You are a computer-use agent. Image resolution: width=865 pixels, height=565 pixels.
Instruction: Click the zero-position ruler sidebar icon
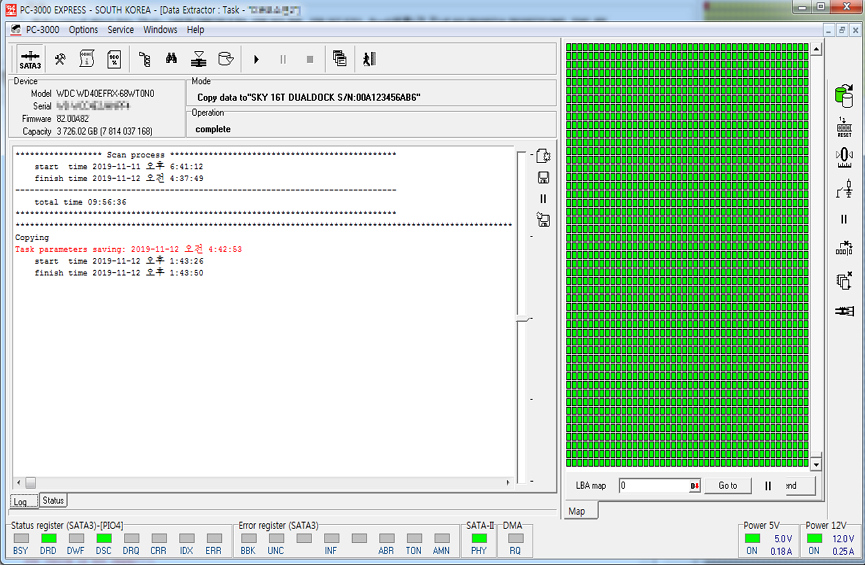pos(844,158)
